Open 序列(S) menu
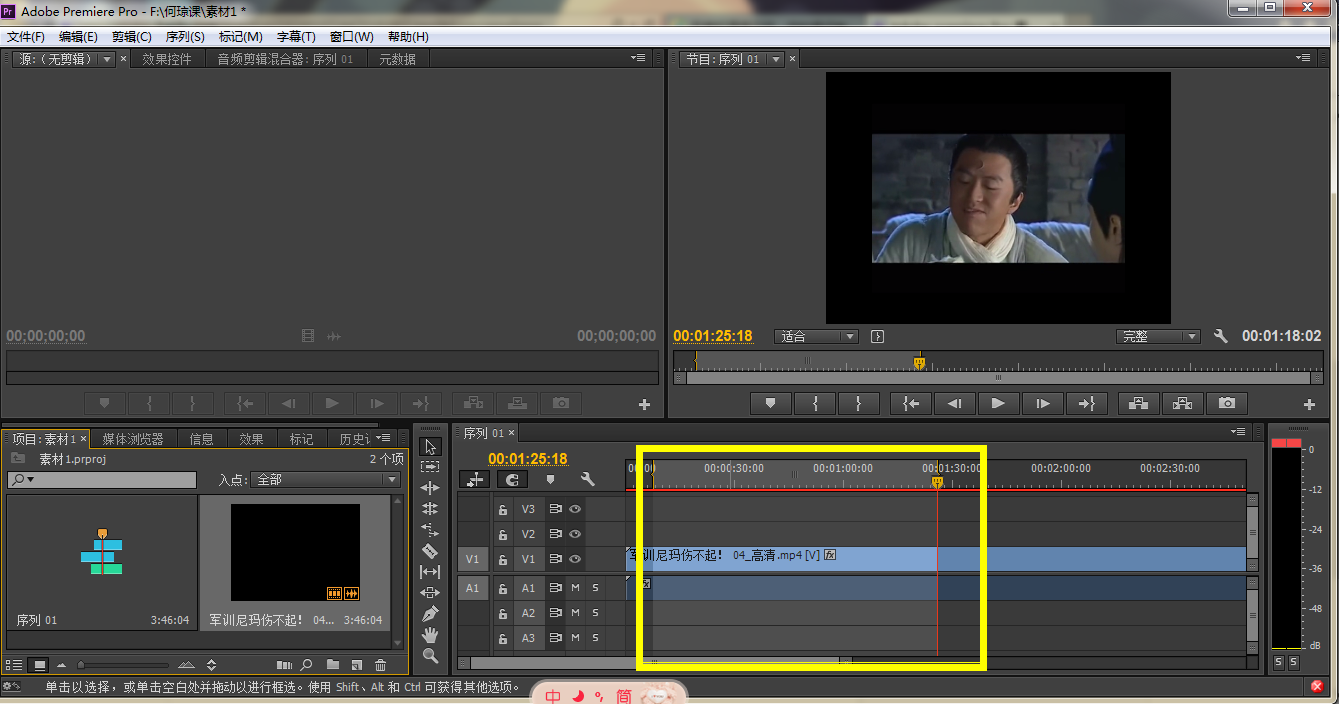Viewport: 1339px width, 704px height. pyautogui.click(x=185, y=37)
